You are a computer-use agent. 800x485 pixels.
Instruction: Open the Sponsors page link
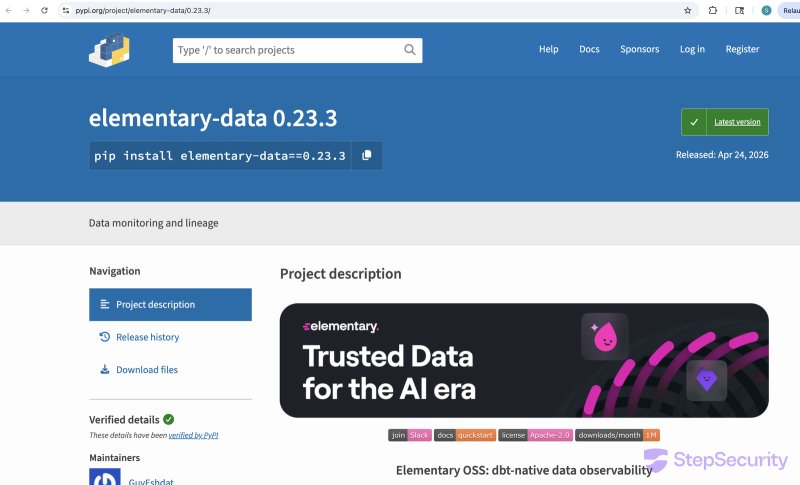pos(639,49)
